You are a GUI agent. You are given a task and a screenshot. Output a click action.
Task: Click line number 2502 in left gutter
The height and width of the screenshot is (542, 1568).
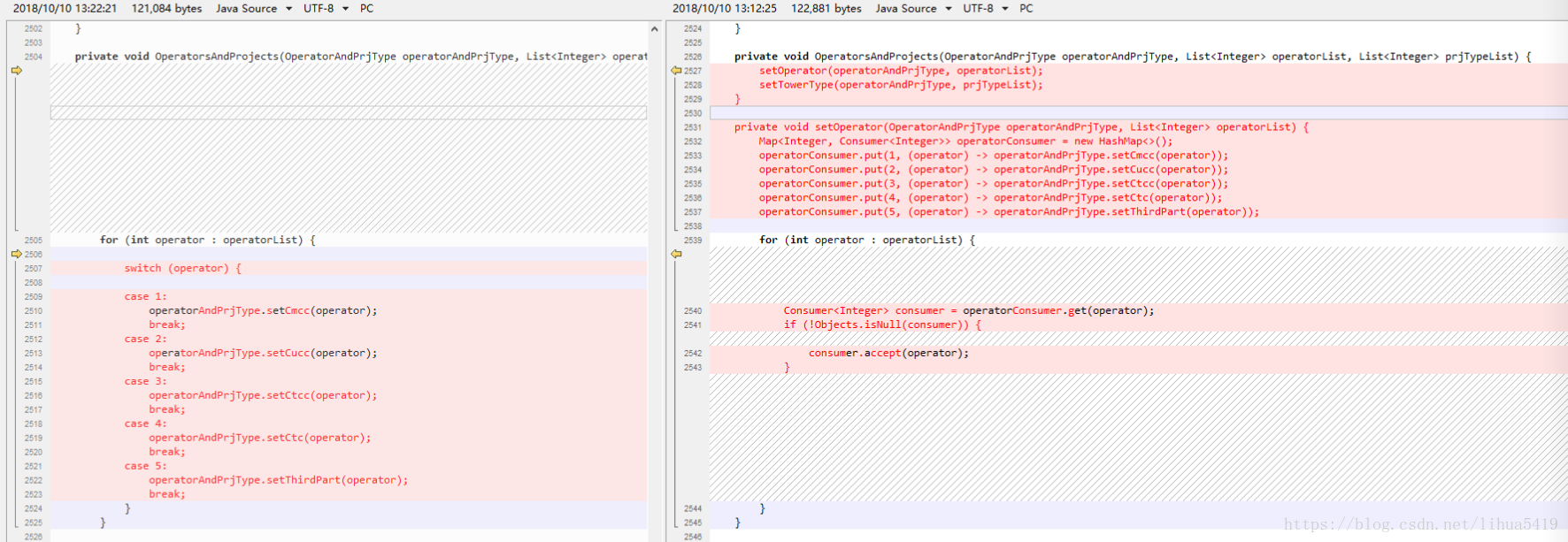coord(33,28)
